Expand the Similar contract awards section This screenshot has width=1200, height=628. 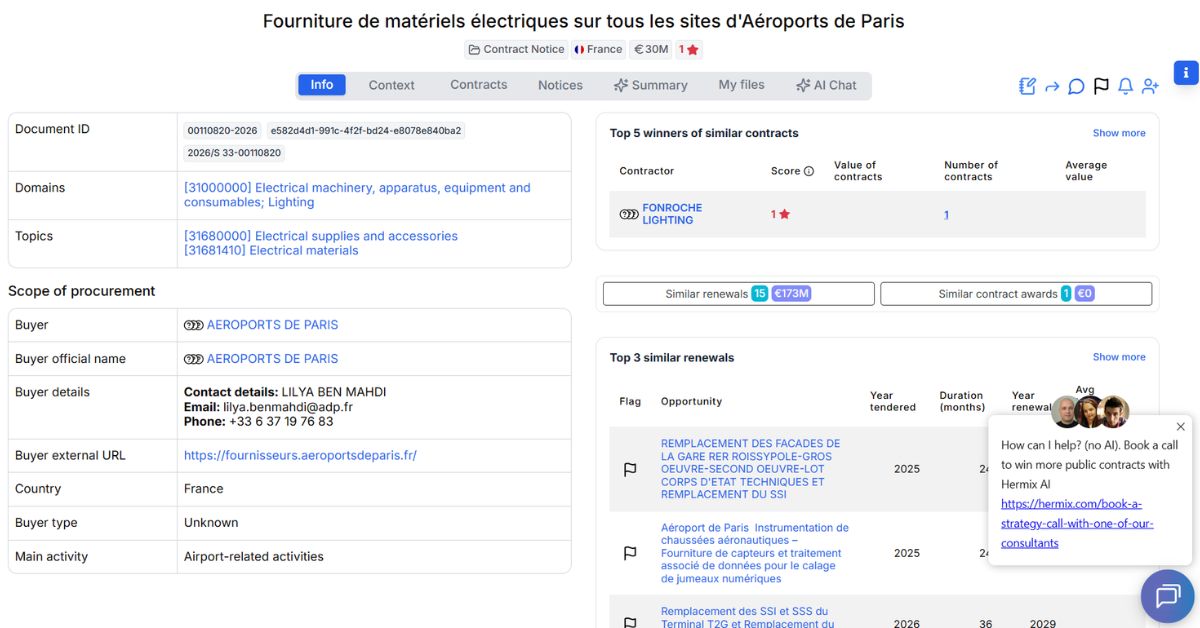[1015, 293]
